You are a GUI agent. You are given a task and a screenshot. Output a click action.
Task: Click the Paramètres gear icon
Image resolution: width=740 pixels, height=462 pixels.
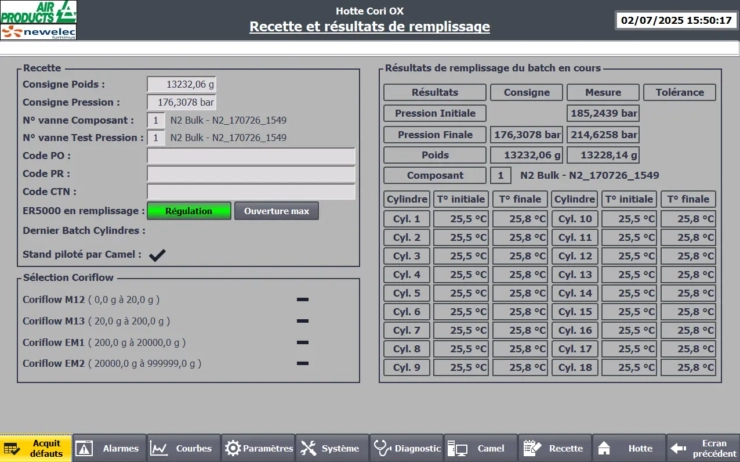coord(233,448)
